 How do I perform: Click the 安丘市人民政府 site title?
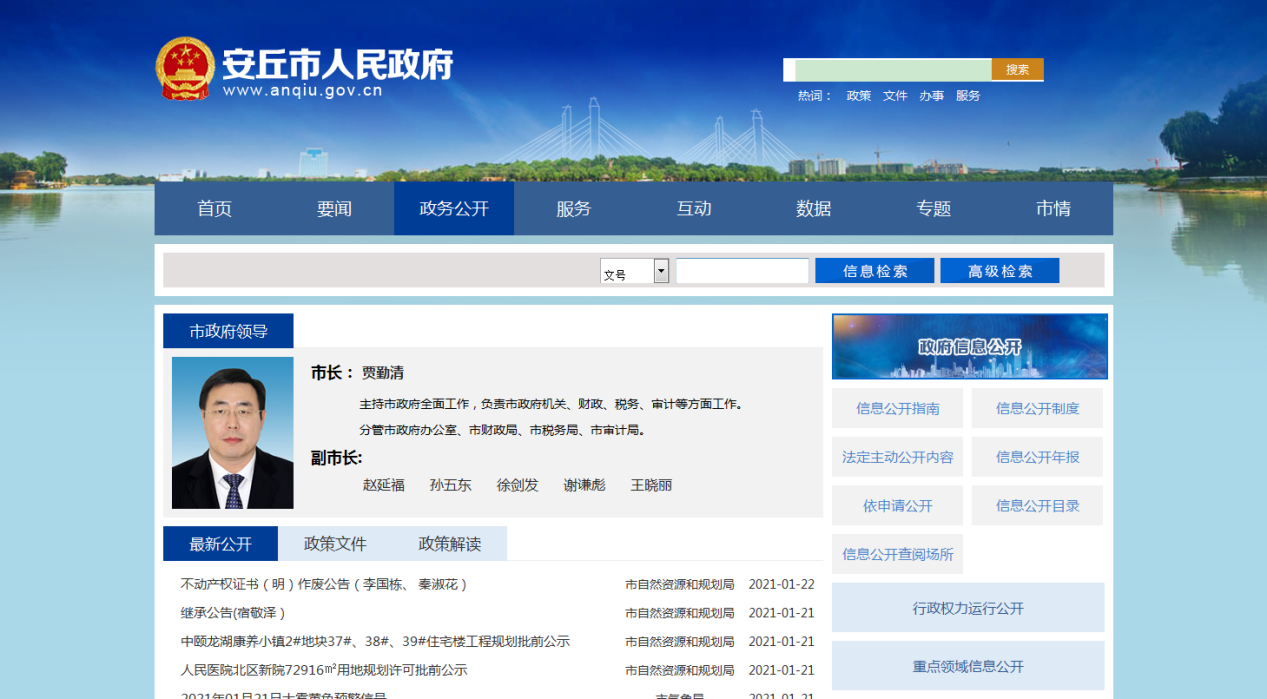pos(337,64)
